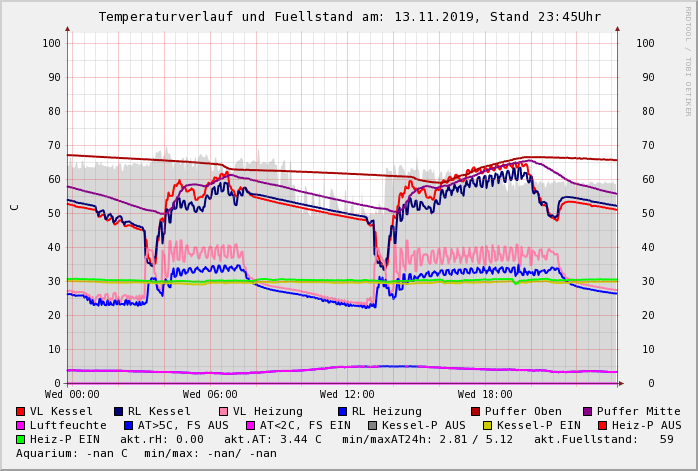Click the 'Wed 06:00' time axis label

[210, 394]
